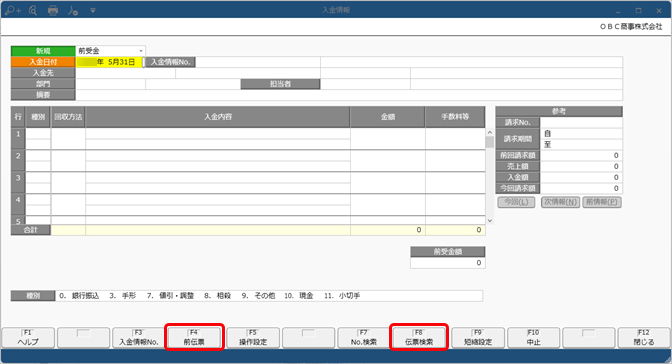This screenshot has height=364, width=672.
Task: Search slips with F8 伝票検索
Action: (419, 337)
